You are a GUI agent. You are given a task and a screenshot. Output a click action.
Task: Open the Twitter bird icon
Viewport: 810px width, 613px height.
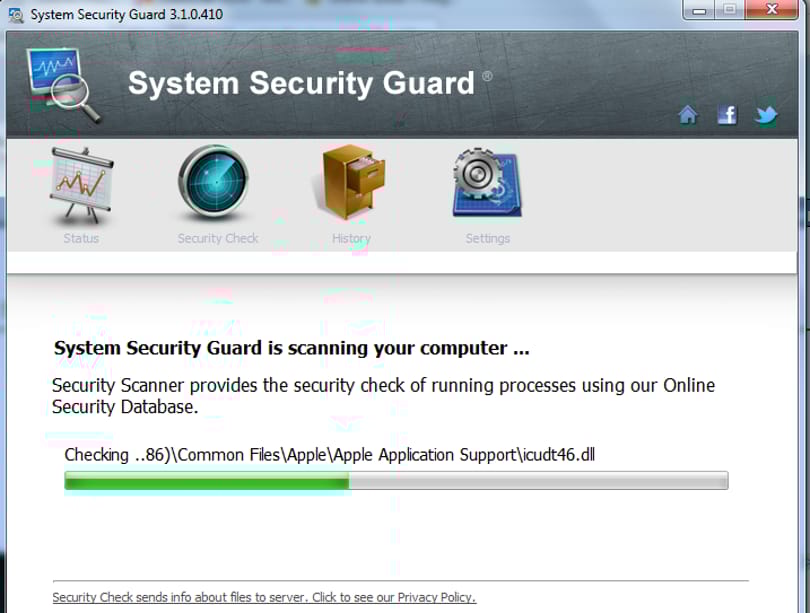tap(766, 115)
